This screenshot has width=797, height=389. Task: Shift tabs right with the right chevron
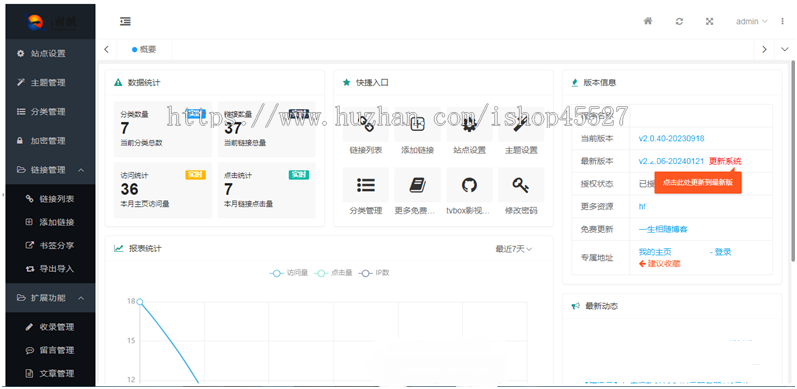coord(764,49)
